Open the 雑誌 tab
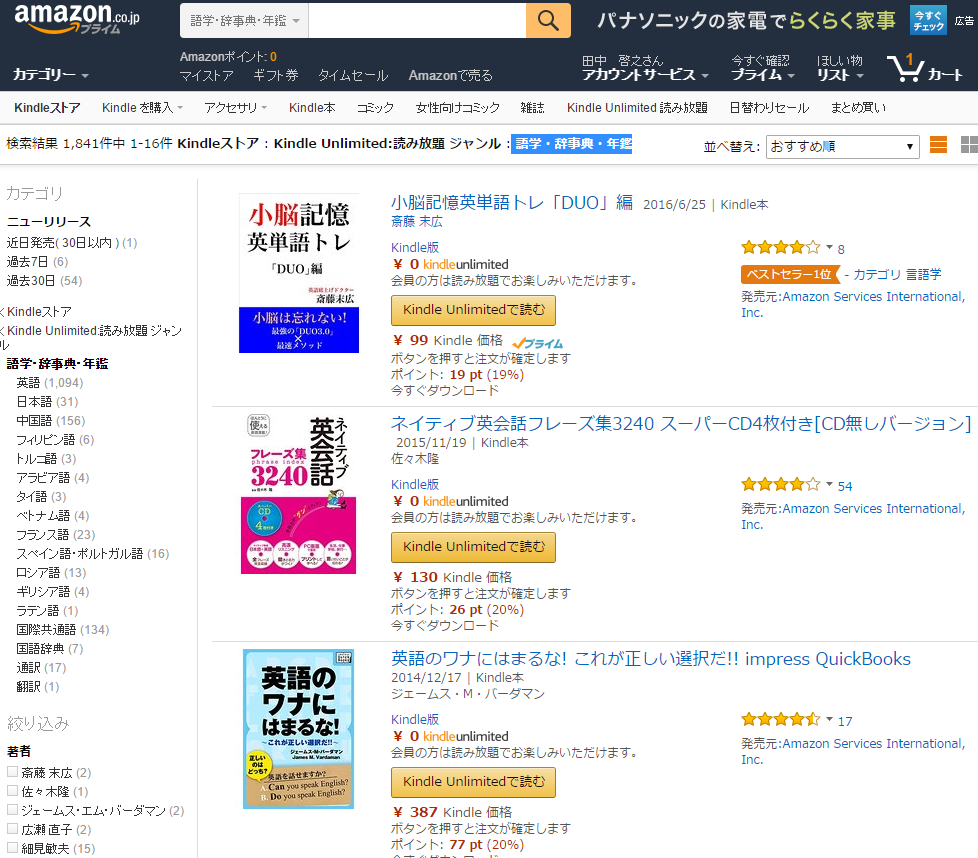This screenshot has height=858, width=978. click(532, 108)
